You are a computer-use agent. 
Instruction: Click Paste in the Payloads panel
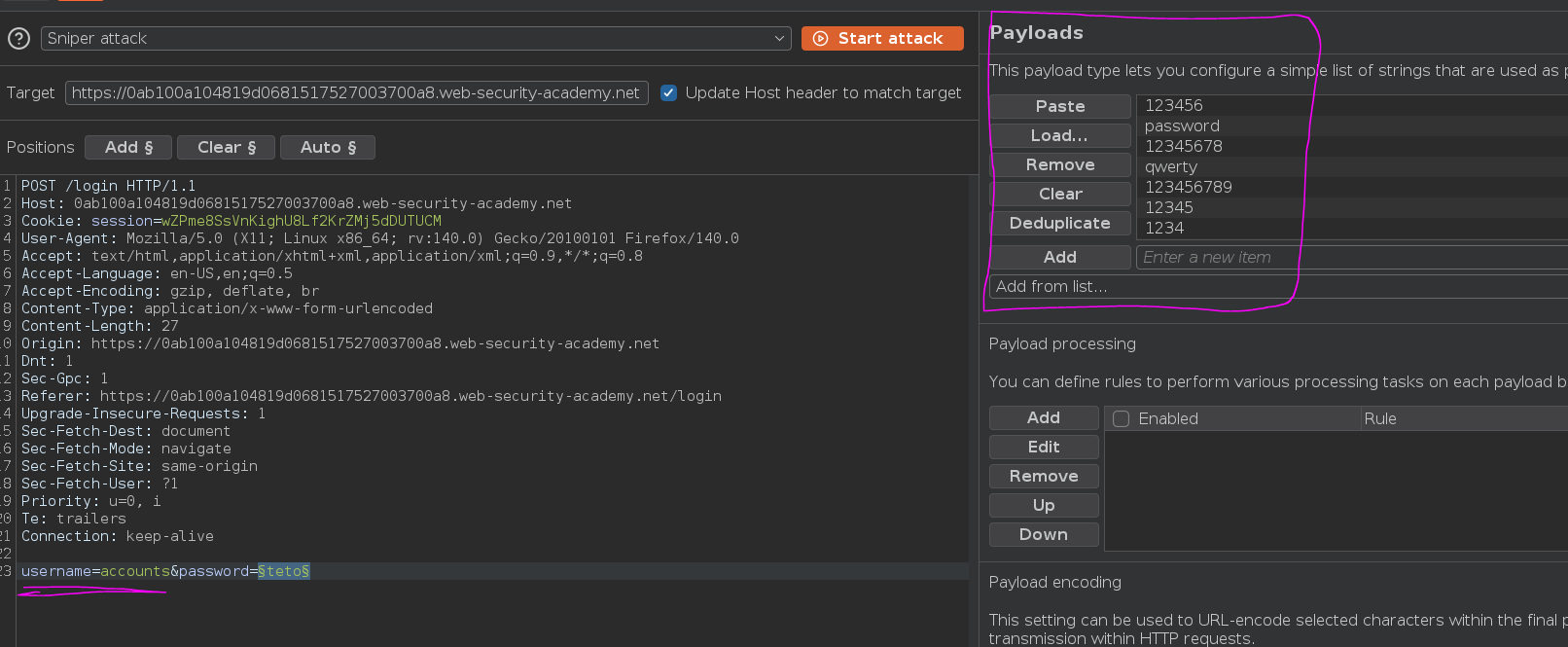pyautogui.click(x=1060, y=107)
